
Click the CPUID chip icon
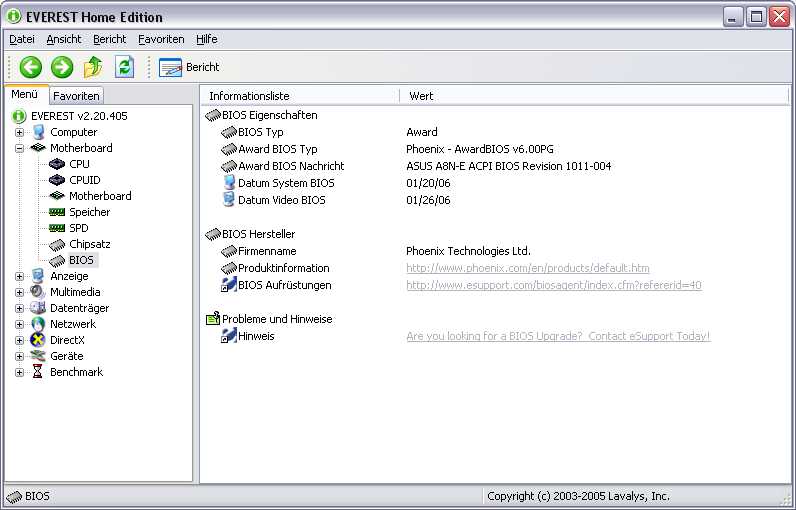pyautogui.click(x=57, y=180)
